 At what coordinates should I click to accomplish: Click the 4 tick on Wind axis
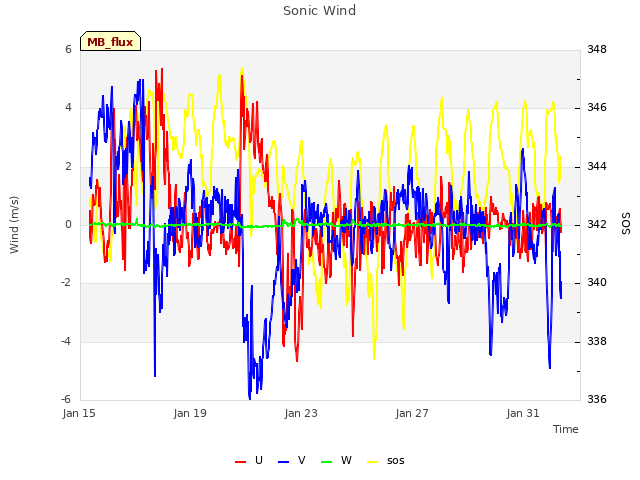coord(68,108)
